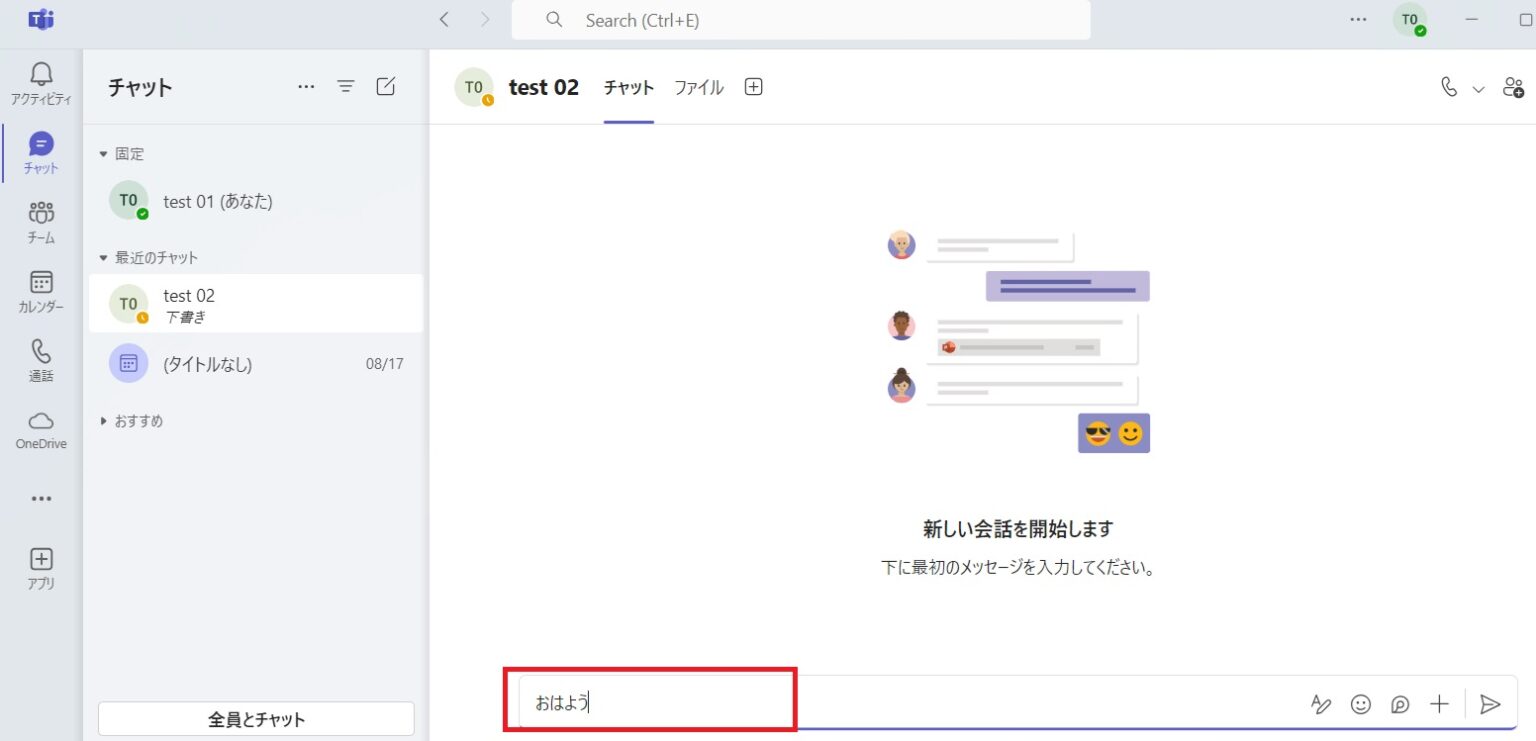Open OneDrive from the left rail
Image resolution: width=1536 pixels, height=741 pixels.
(x=40, y=425)
